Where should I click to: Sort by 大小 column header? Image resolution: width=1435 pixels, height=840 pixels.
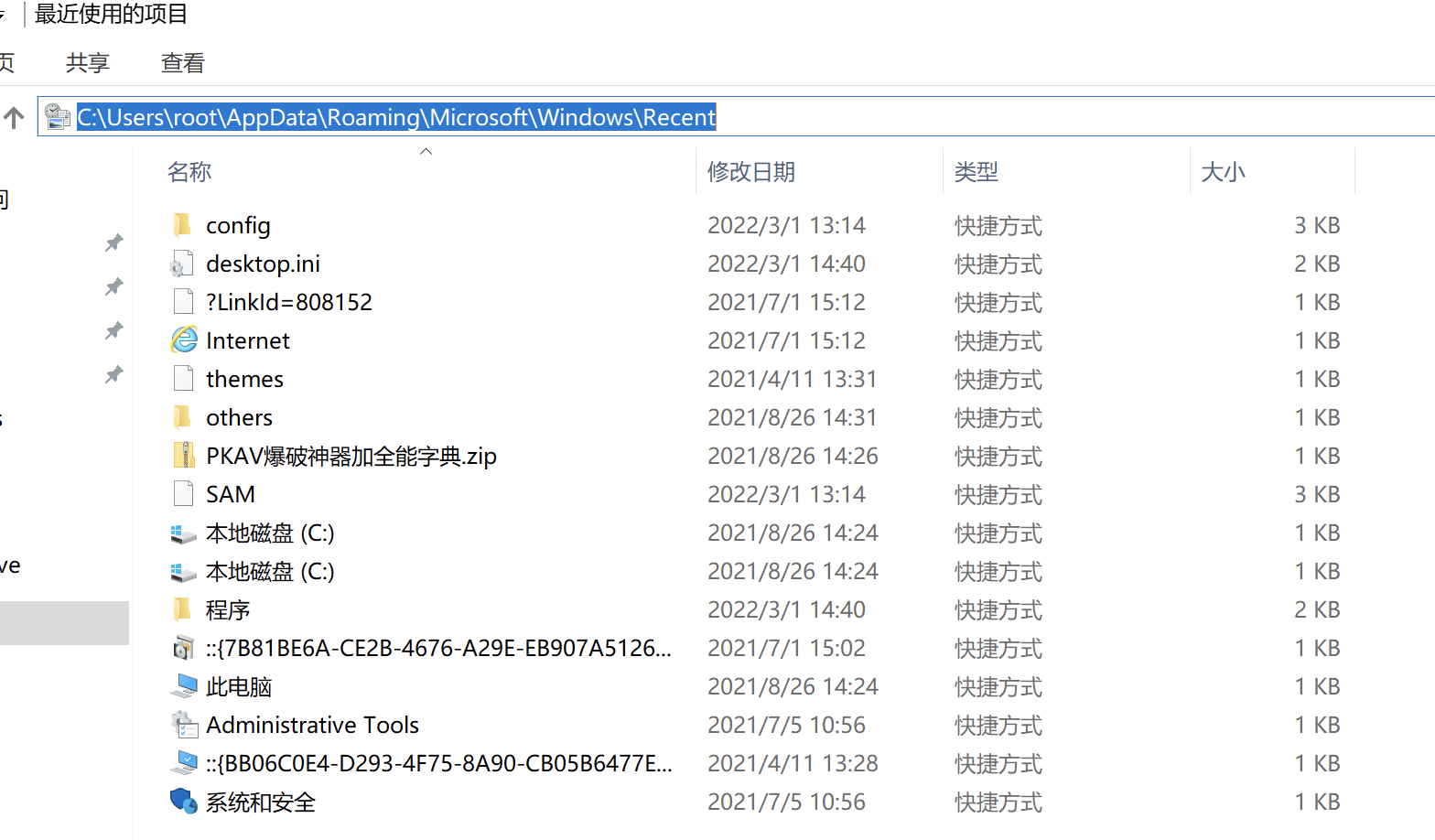point(1224,172)
